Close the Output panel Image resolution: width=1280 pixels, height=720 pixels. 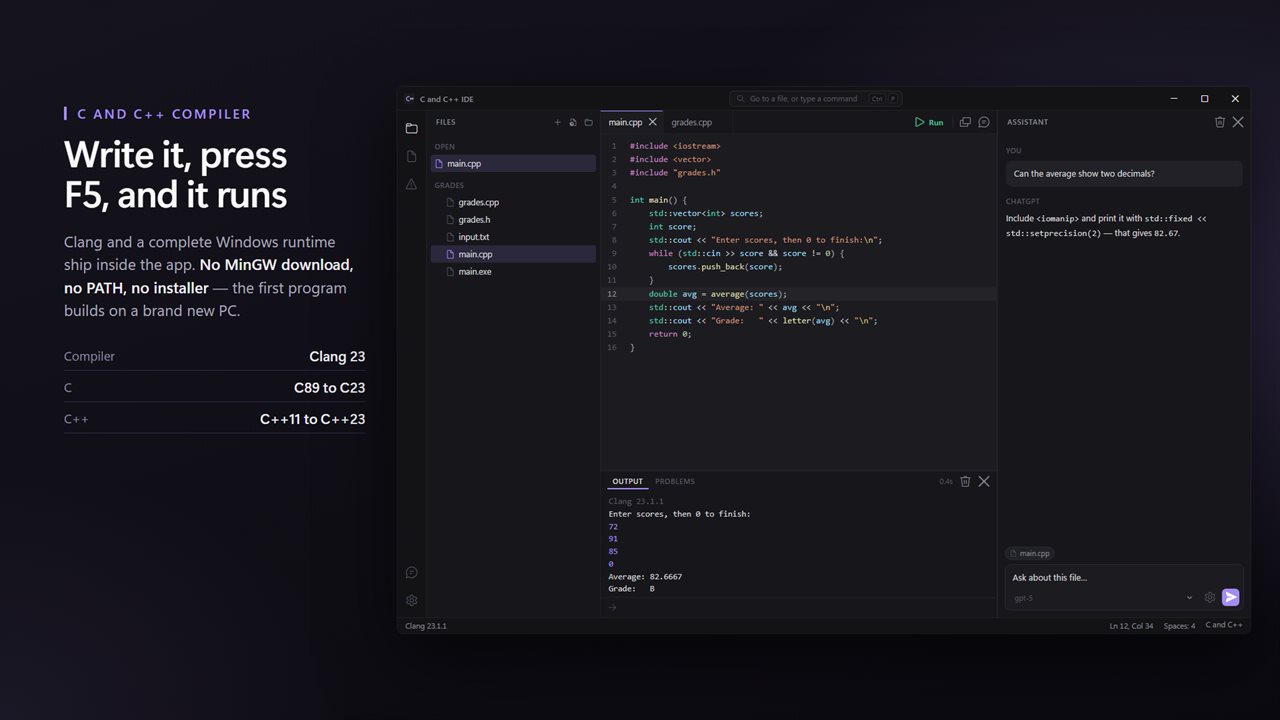(x=984, y=481)
